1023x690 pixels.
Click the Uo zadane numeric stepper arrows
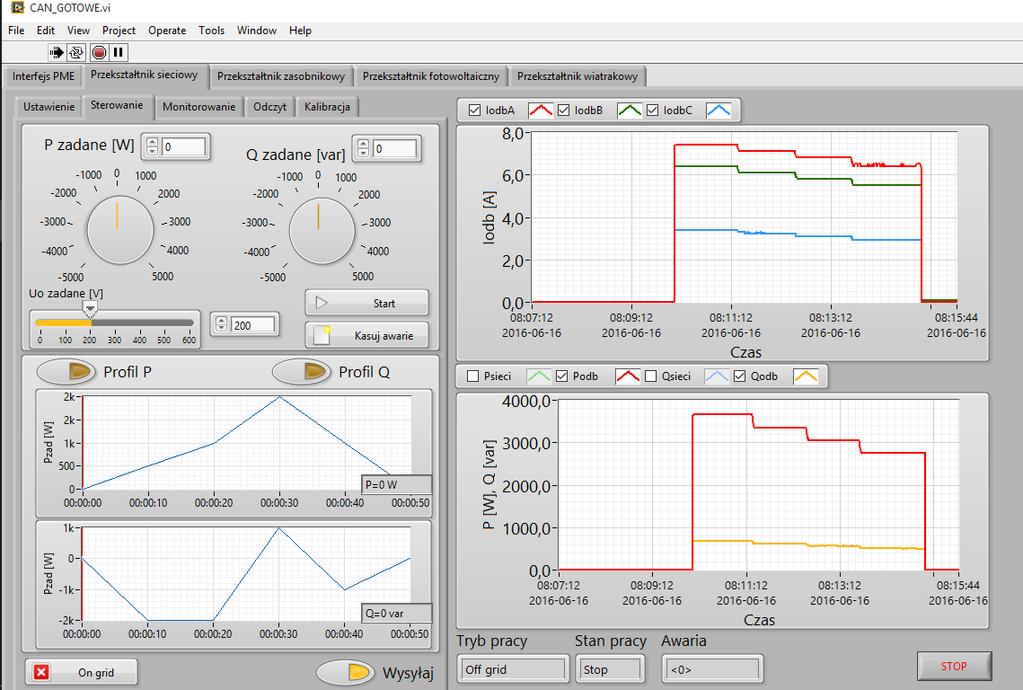[x=221, y=324]
